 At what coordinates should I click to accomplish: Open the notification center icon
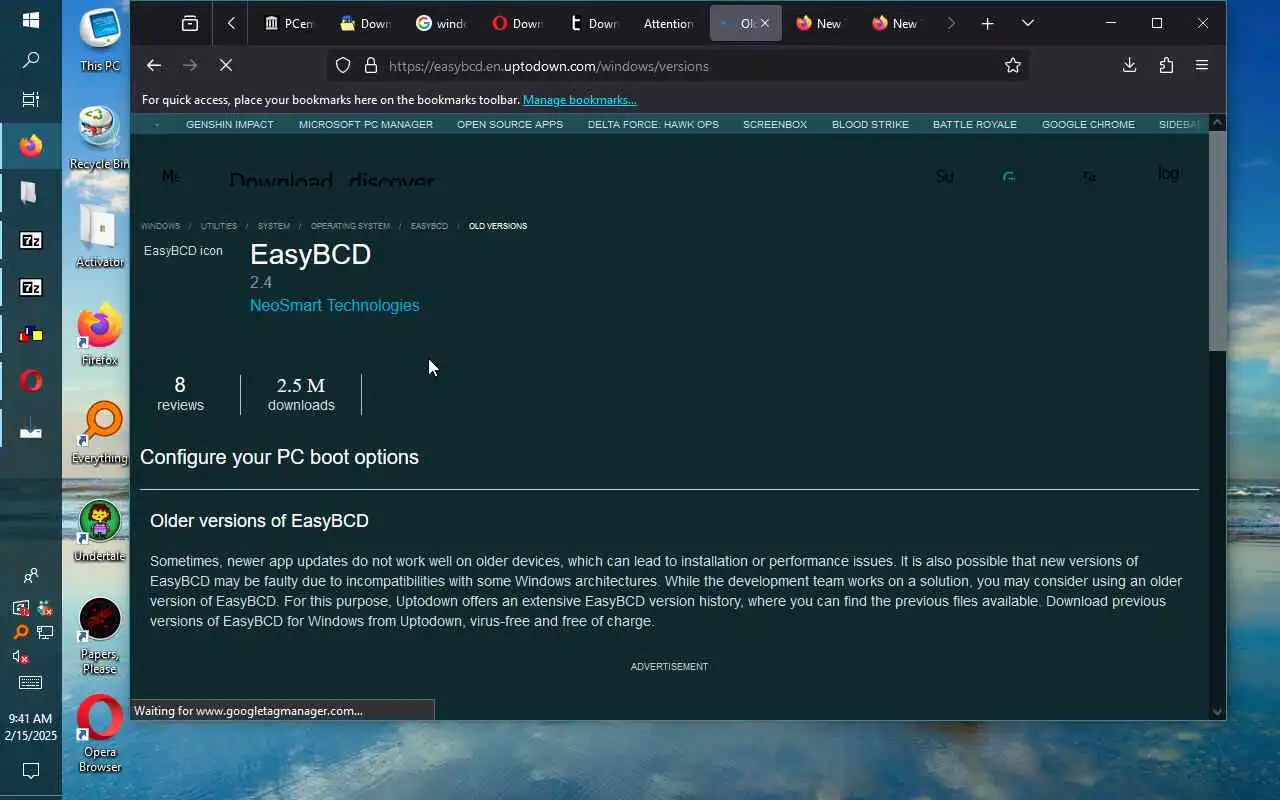tap(31, 770)
